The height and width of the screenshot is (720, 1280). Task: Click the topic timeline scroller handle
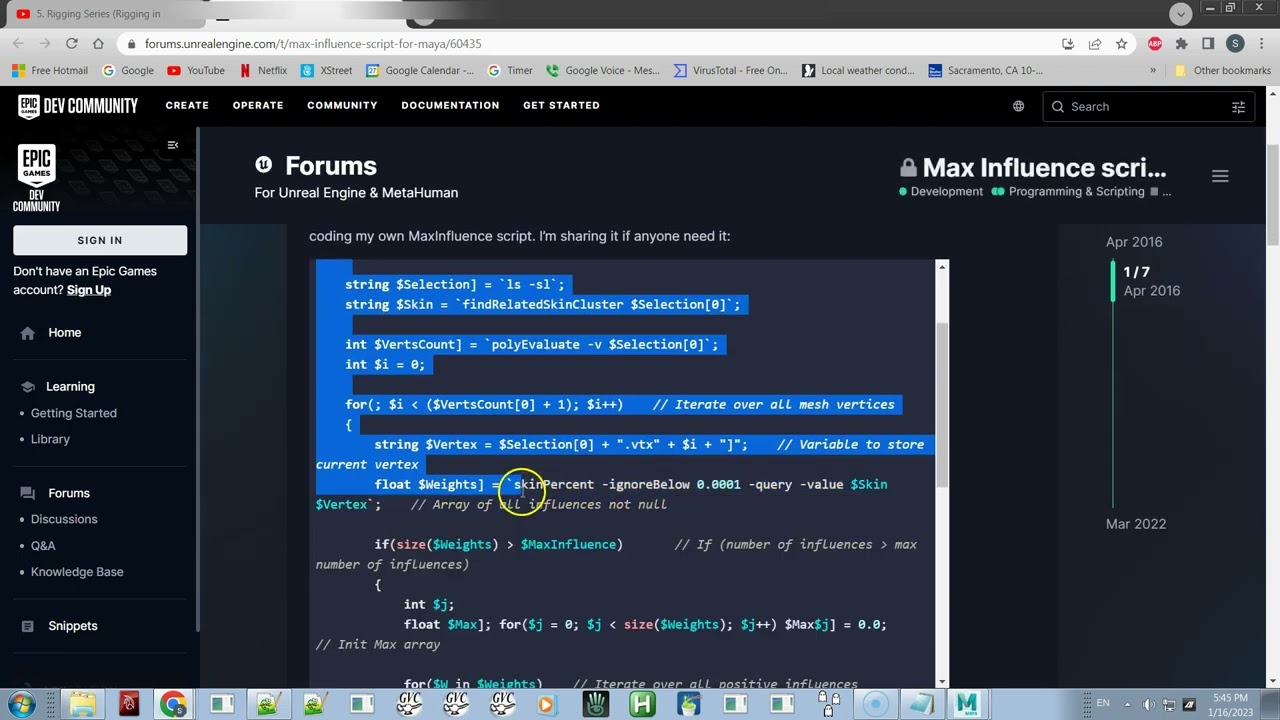(1113, 281)
